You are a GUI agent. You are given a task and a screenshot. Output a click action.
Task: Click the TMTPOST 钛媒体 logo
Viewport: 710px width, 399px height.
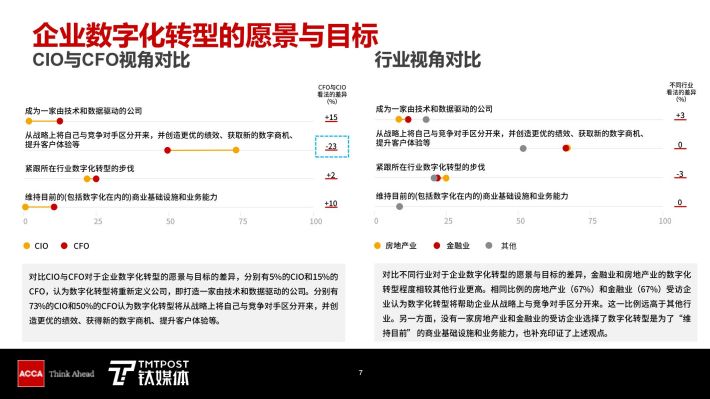tap(149, 373)
